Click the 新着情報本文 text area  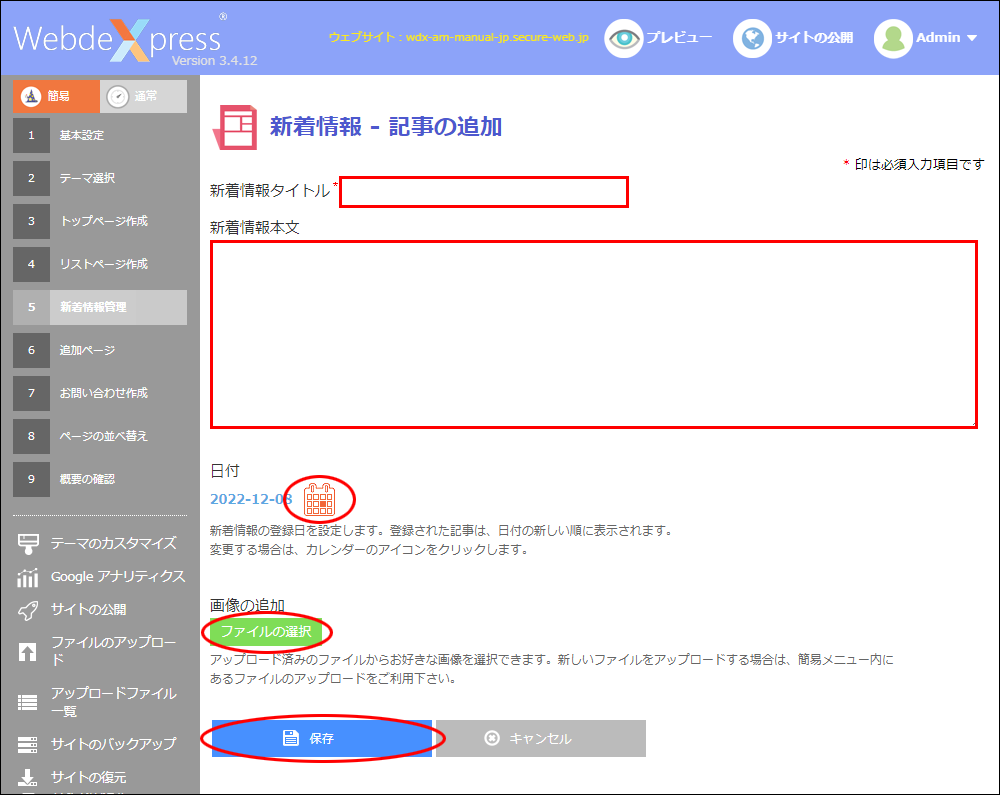[x=594, y=335]
